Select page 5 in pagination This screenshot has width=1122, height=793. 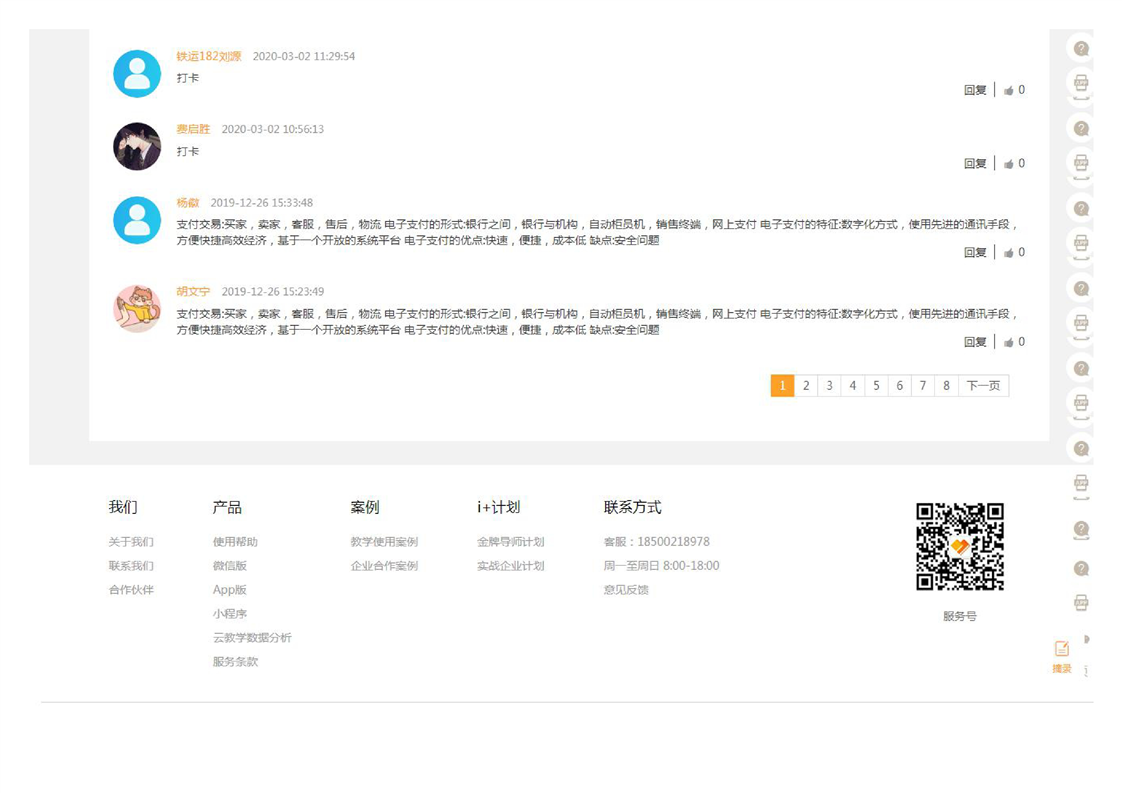coord(876,386)
